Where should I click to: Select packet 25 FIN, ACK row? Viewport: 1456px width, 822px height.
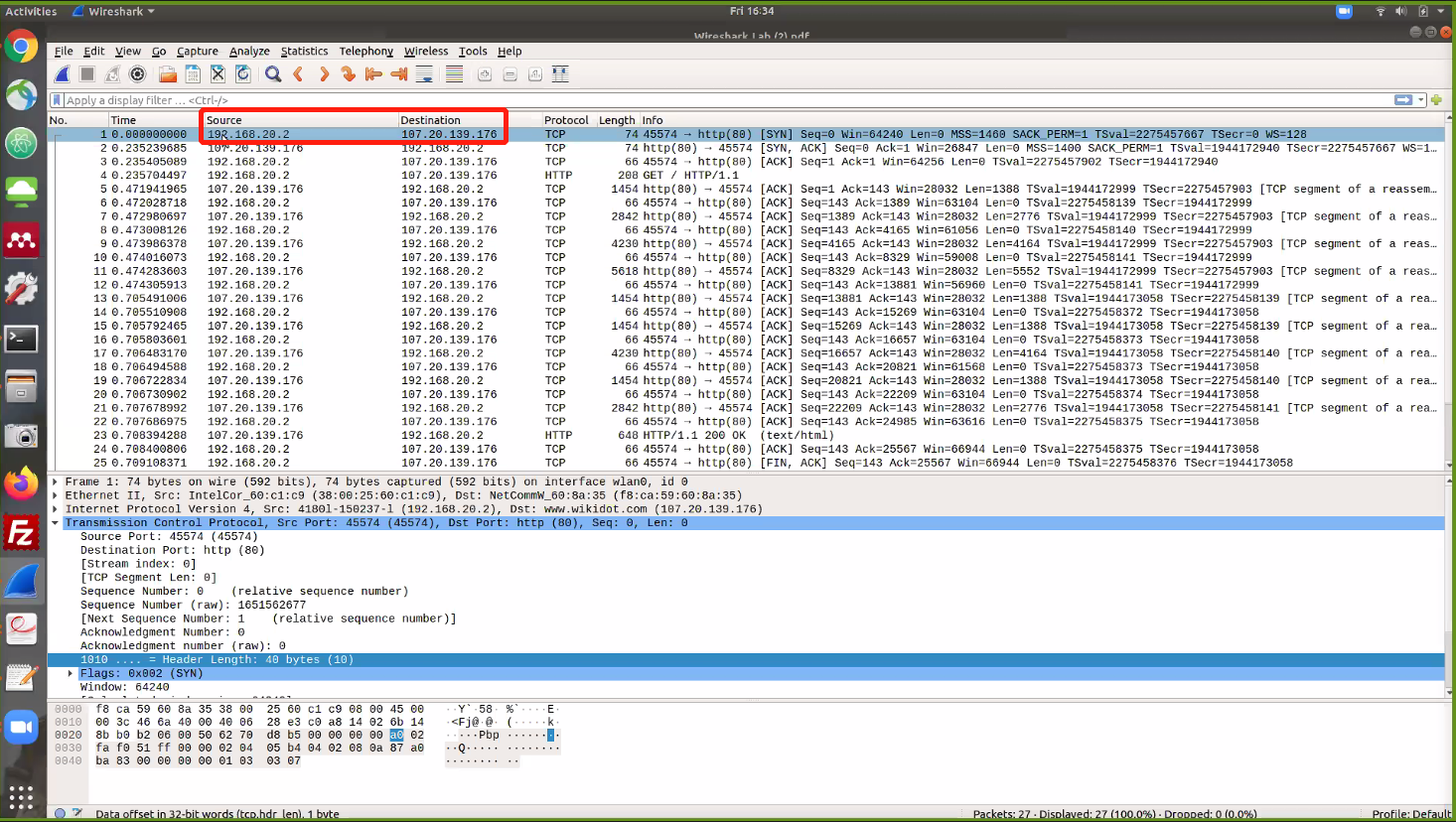(746, 463)
